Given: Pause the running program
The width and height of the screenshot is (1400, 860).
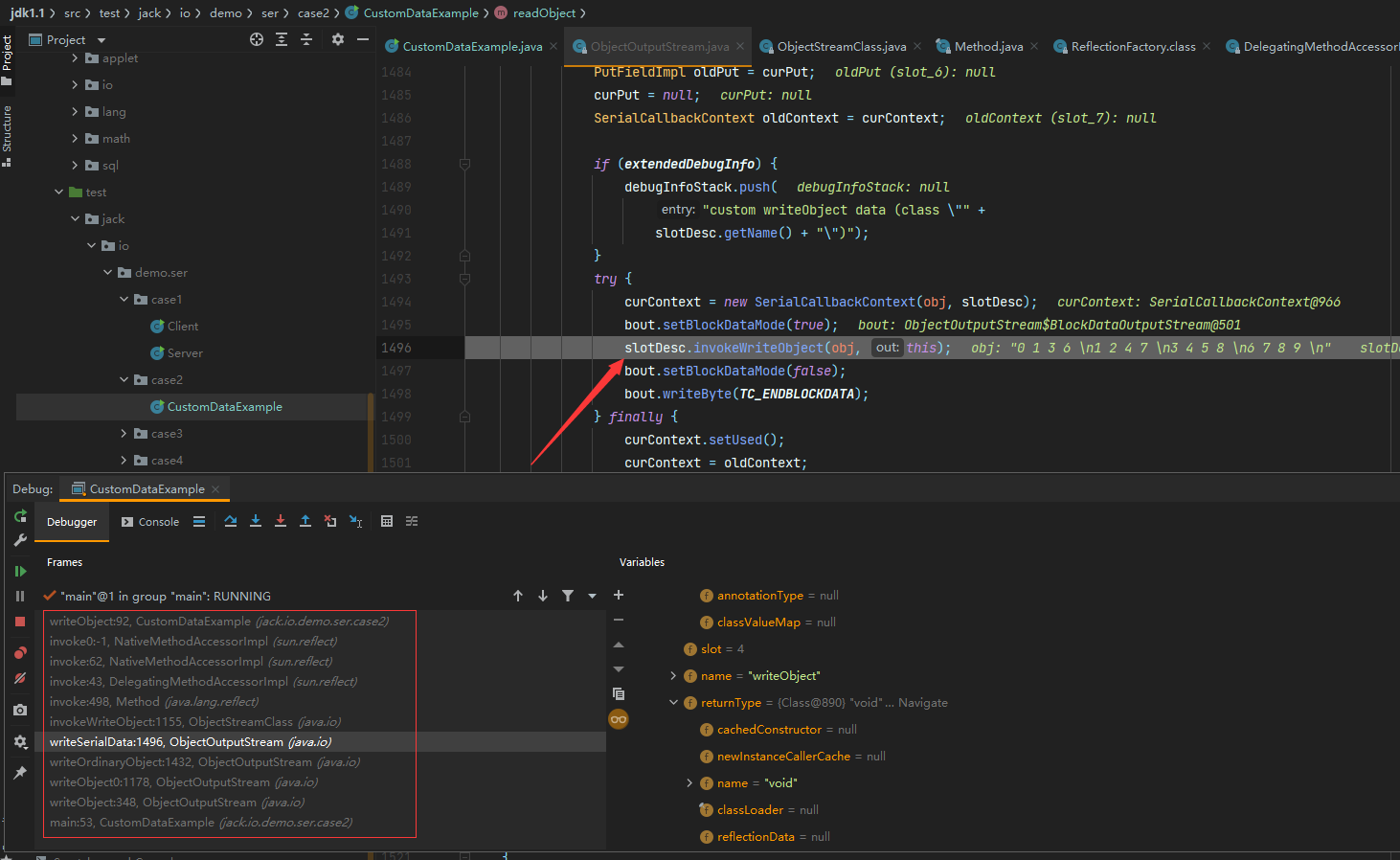Looking at the screenshot, I should pos(20,596).
